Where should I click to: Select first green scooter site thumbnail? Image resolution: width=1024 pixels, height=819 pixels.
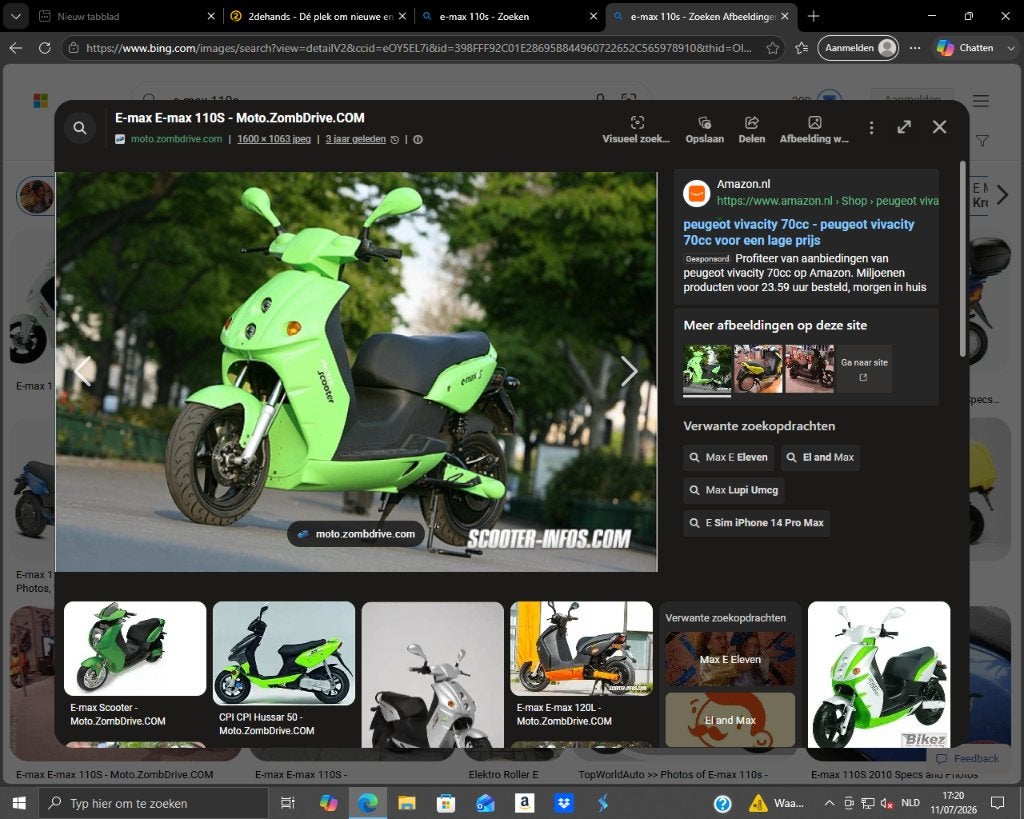point(707,369)
